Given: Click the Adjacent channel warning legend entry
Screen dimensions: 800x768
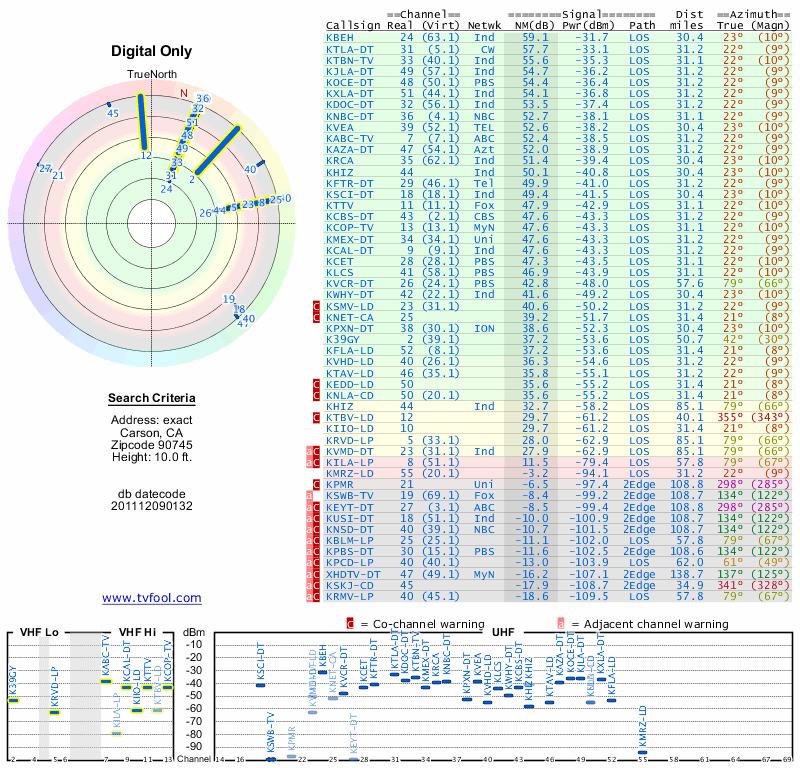Looking at the screenshot, I should click(642, 624).
